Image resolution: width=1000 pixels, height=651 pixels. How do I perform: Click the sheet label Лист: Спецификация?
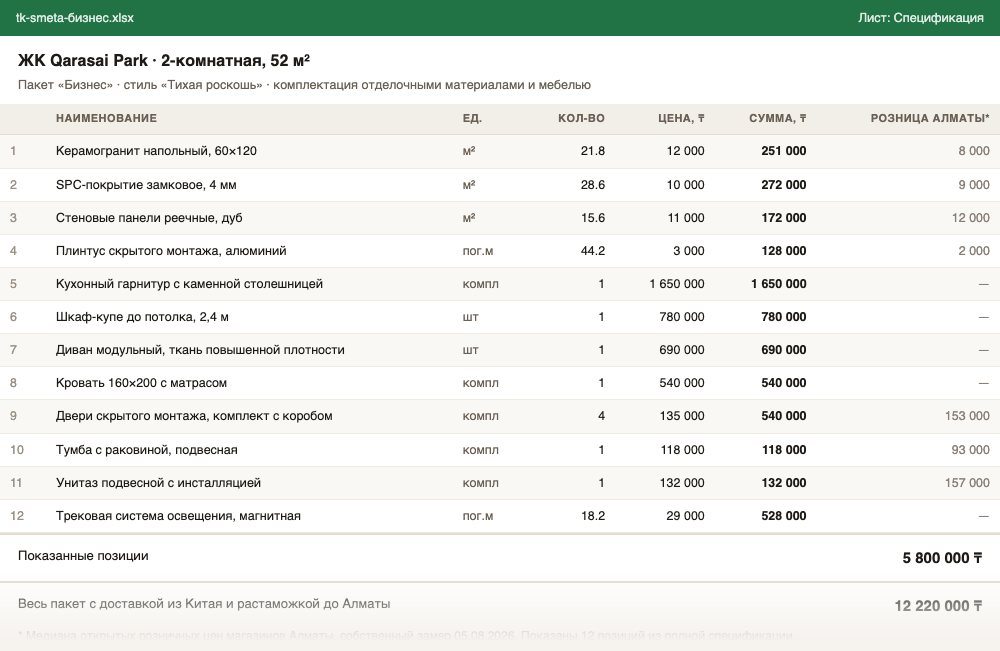point(920,18)
